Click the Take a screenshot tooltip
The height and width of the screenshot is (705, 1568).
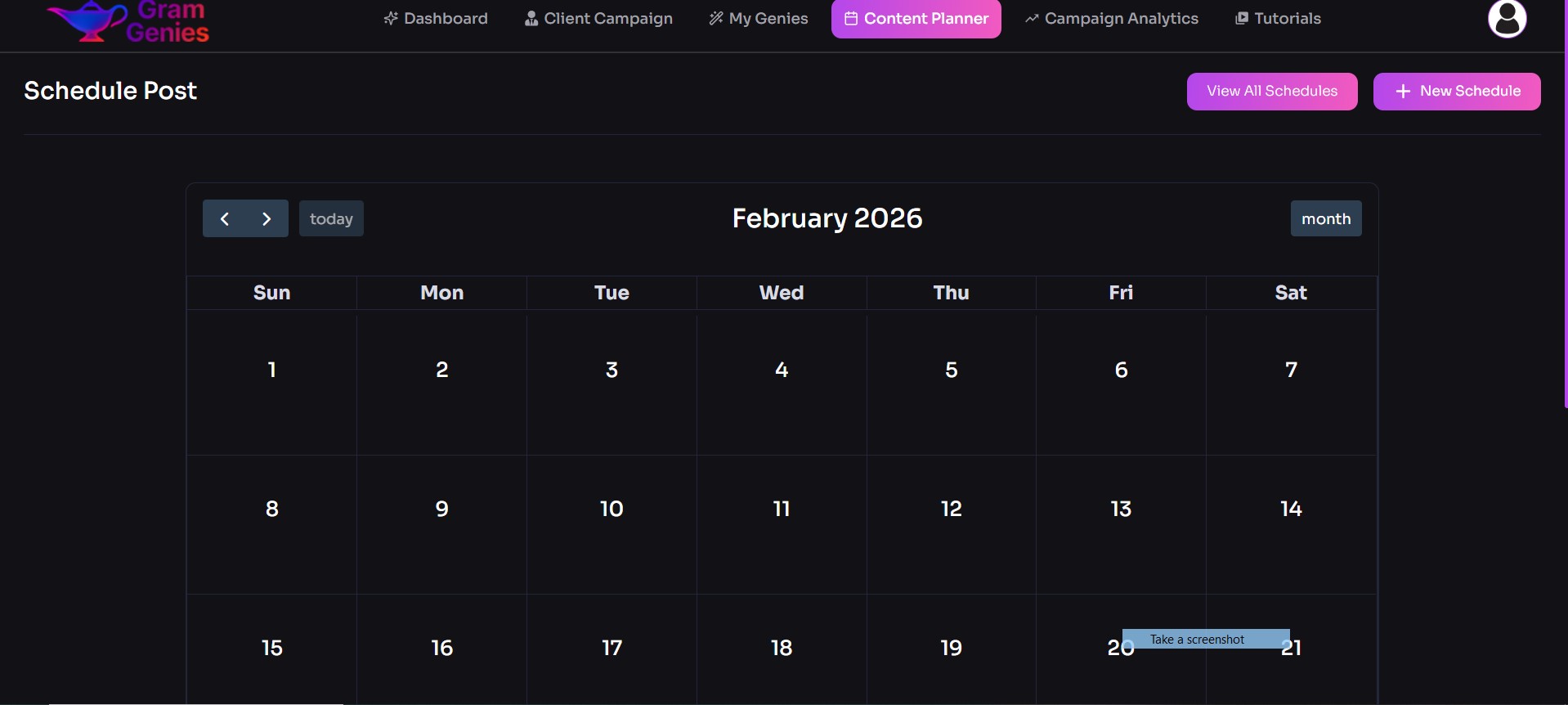[x=1206, y=639]
